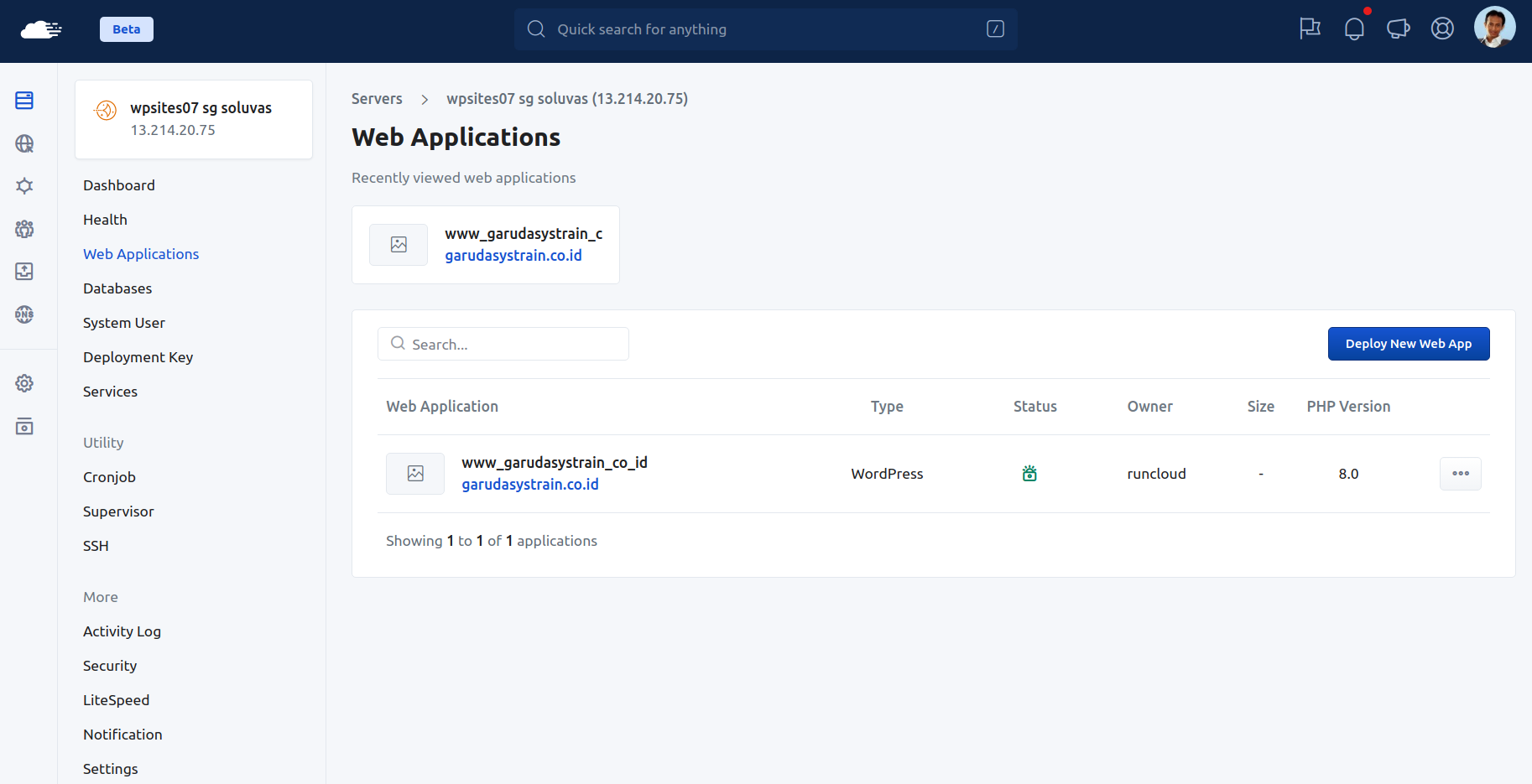The width and height of the screenshot is (1532, 784).
Task: Open the globe web apps icon in rail
Action: (x=24, y=143)
